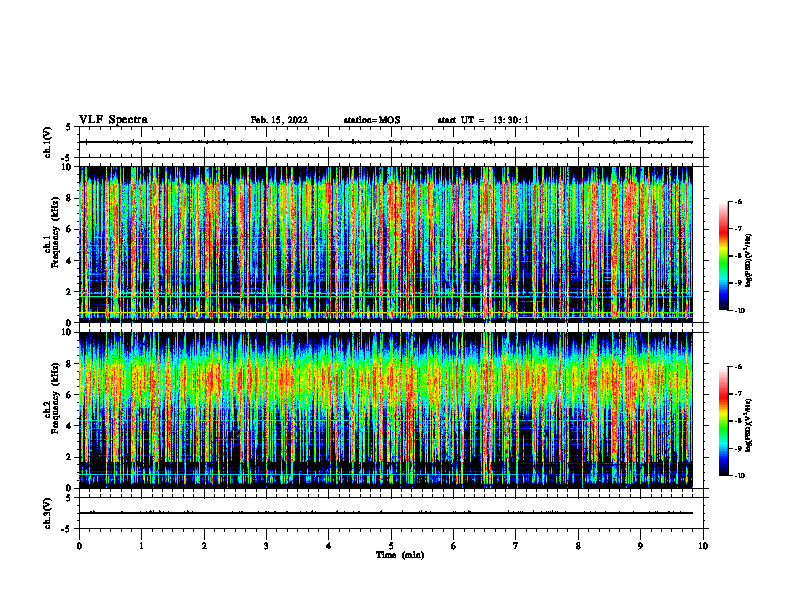
Task: Select the ch.2 "Frequency (kHz)" axis label
Action: click(55, 398)
